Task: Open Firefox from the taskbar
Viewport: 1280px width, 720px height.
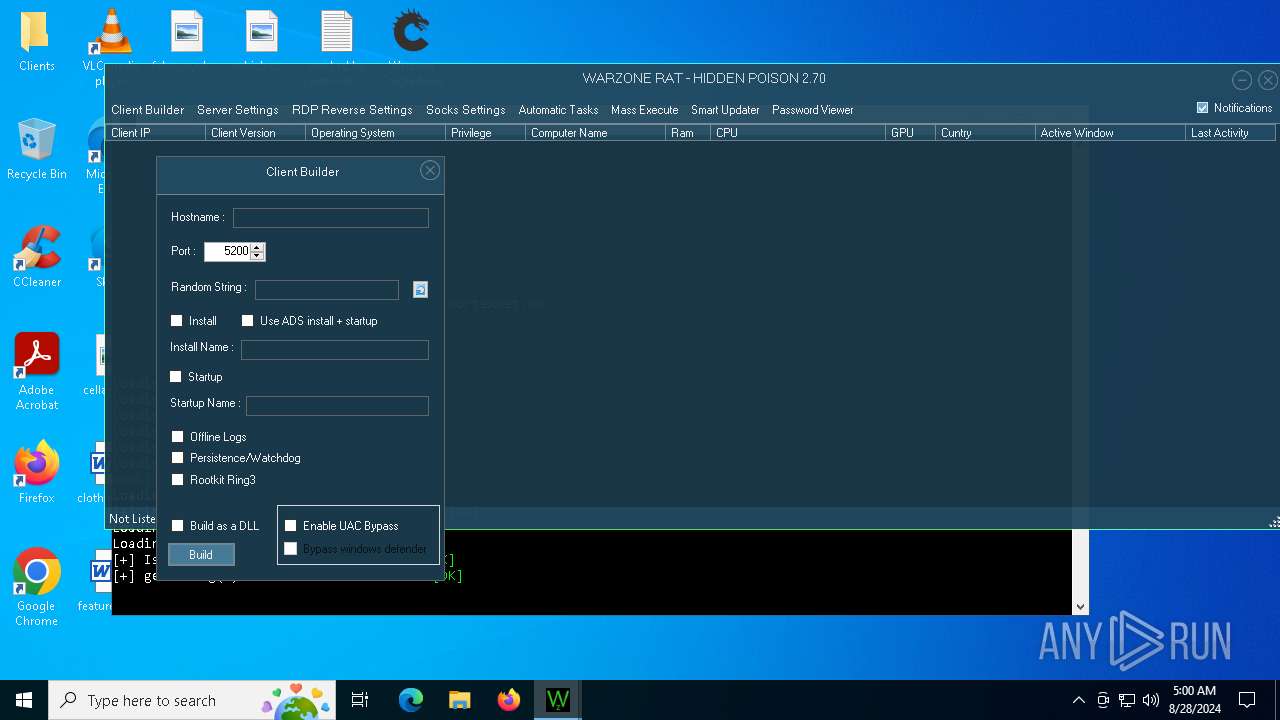Action: point(508,700)
